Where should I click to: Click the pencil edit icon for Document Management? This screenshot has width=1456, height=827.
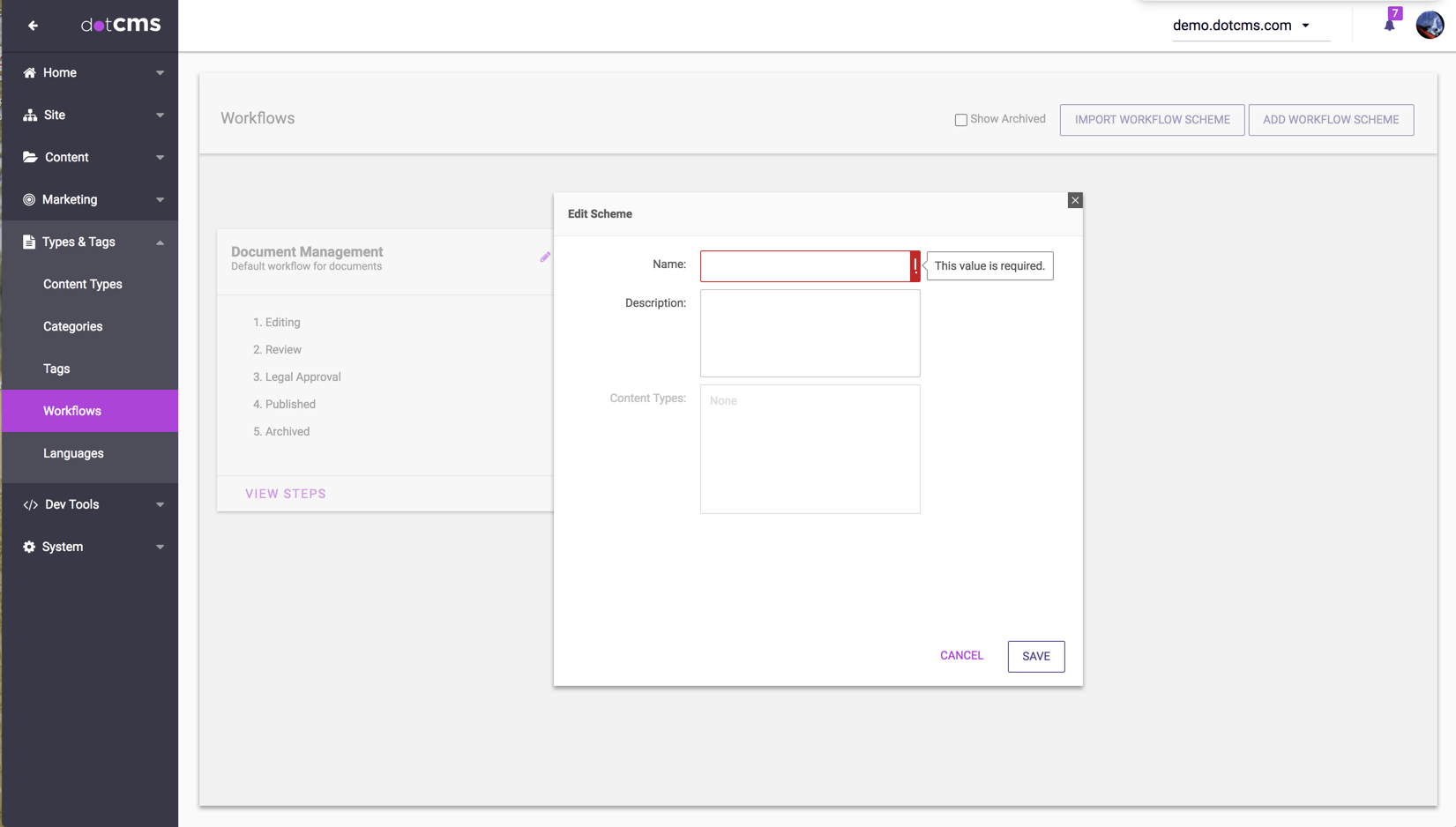[x=545, y=257]
